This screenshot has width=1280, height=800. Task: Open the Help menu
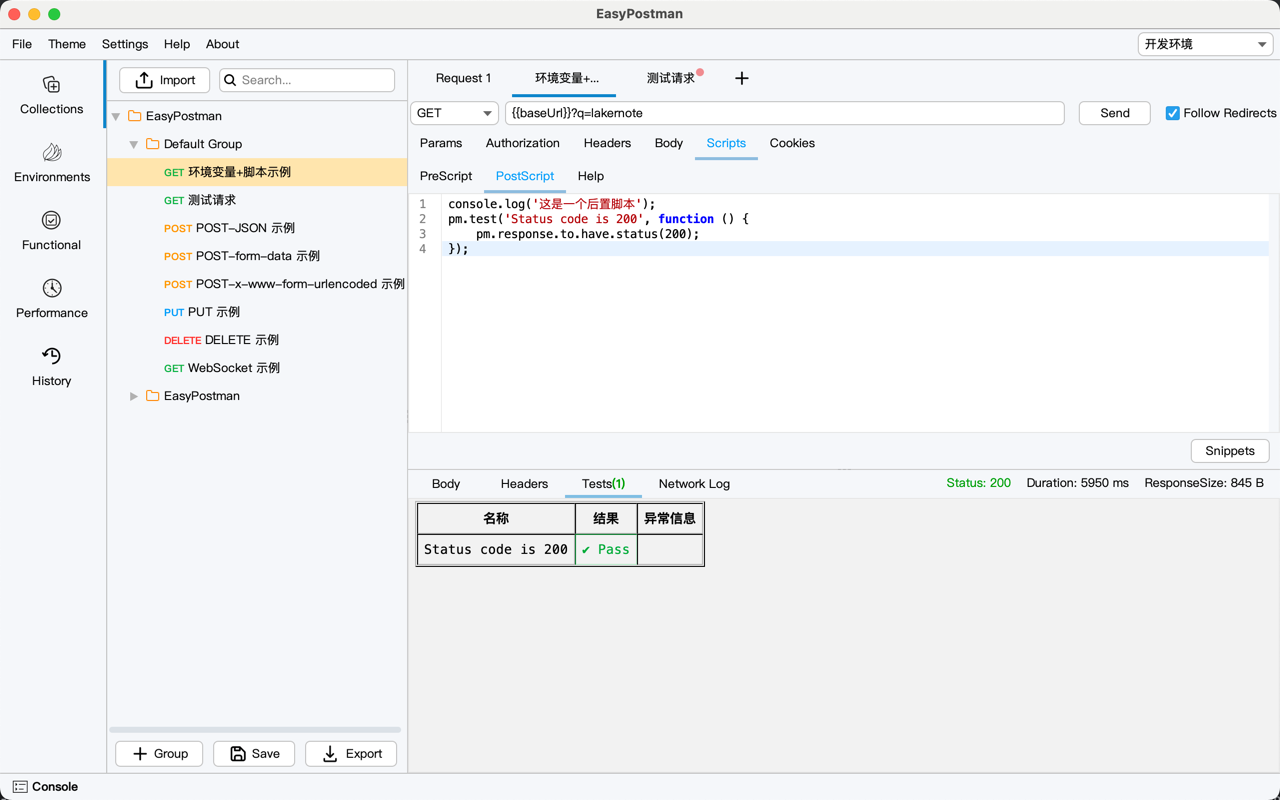pos(177,44)
